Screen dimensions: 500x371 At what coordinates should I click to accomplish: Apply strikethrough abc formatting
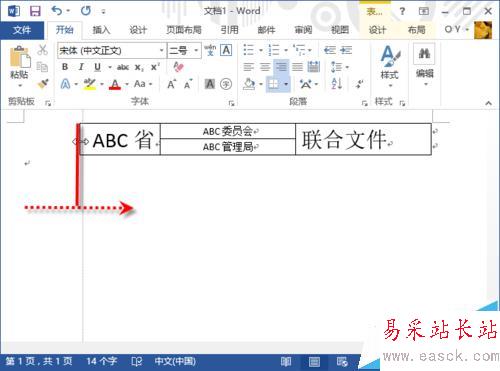coord(123,67)
